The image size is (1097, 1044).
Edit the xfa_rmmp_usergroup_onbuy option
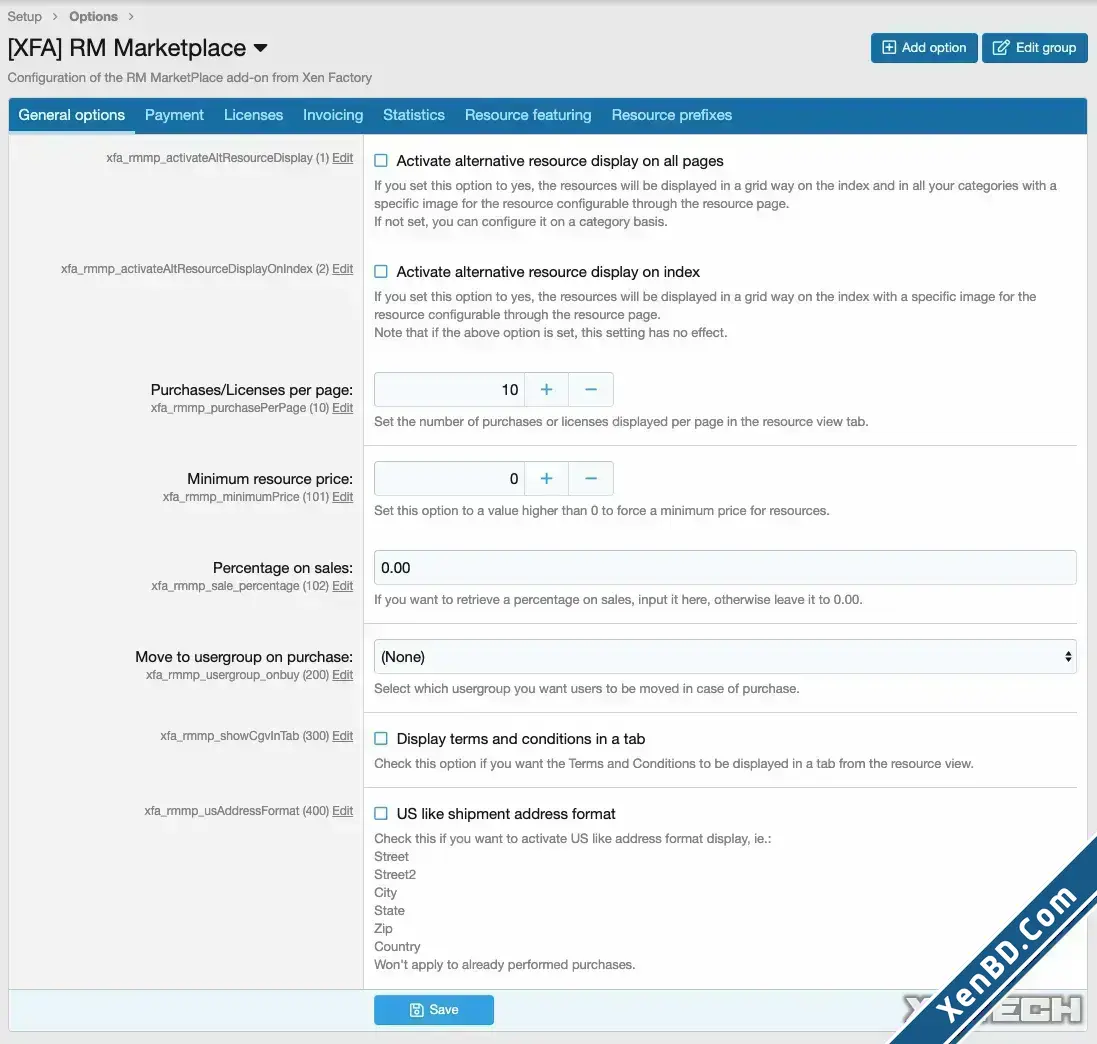coord(343,675)
